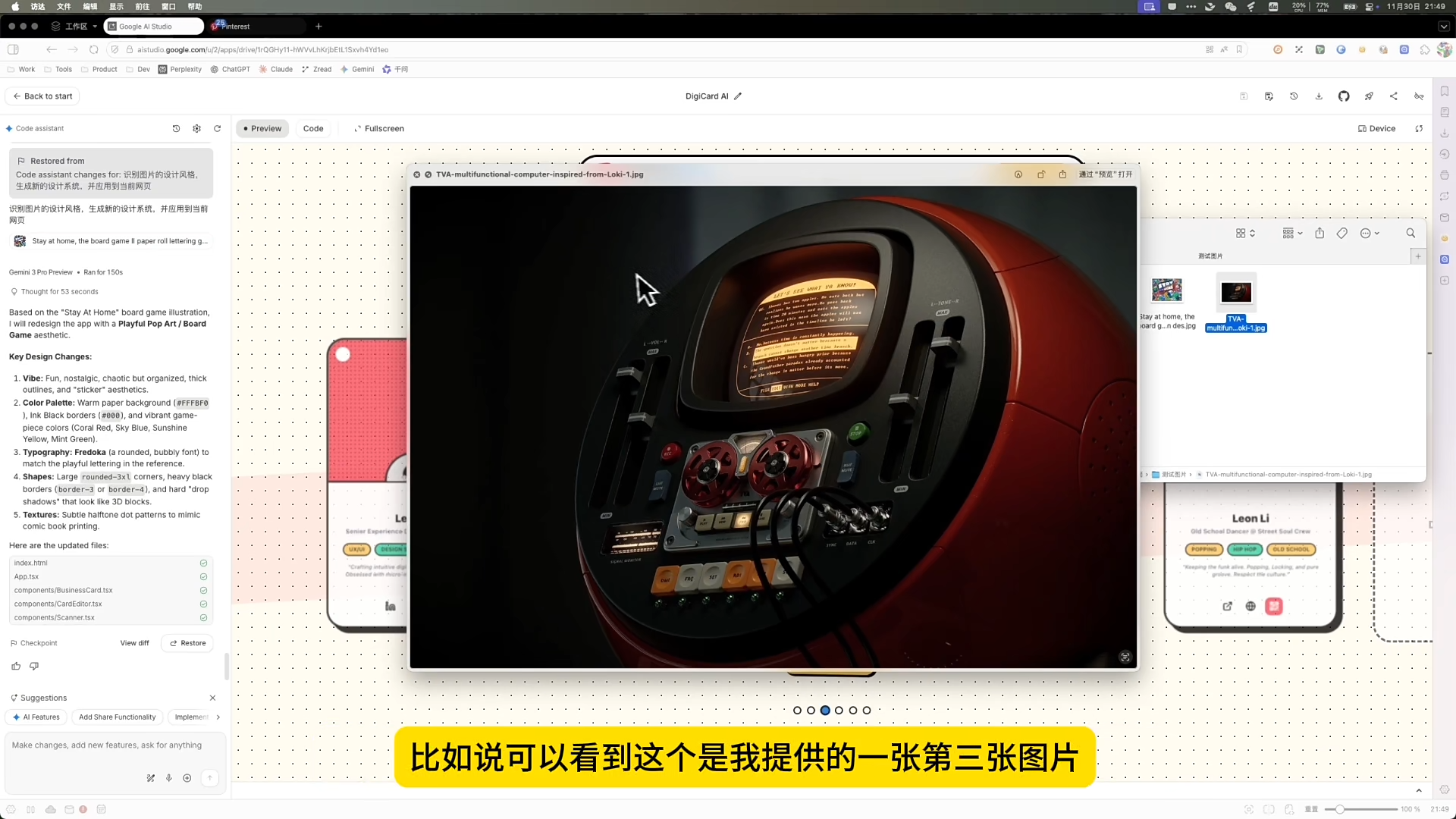Click the microphone icon in prompt box
The image size is (1456, 819).
(169, 778)
